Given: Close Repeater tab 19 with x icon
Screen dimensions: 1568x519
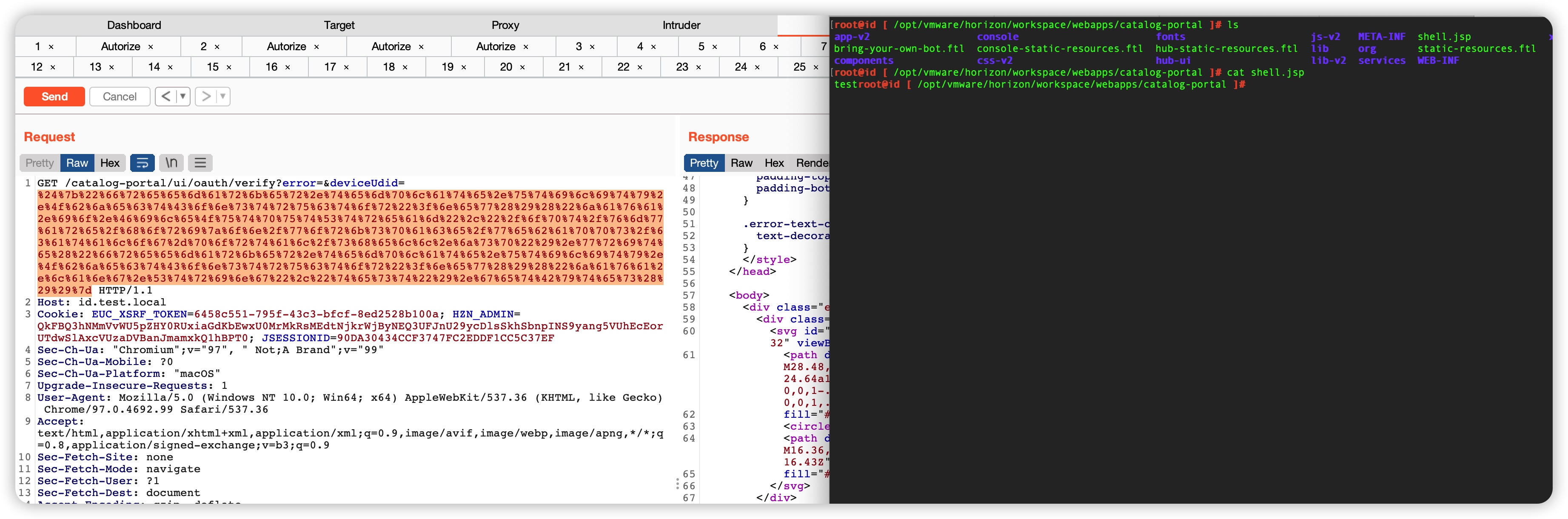Looking at the screenshot, I should pos(464,68).
